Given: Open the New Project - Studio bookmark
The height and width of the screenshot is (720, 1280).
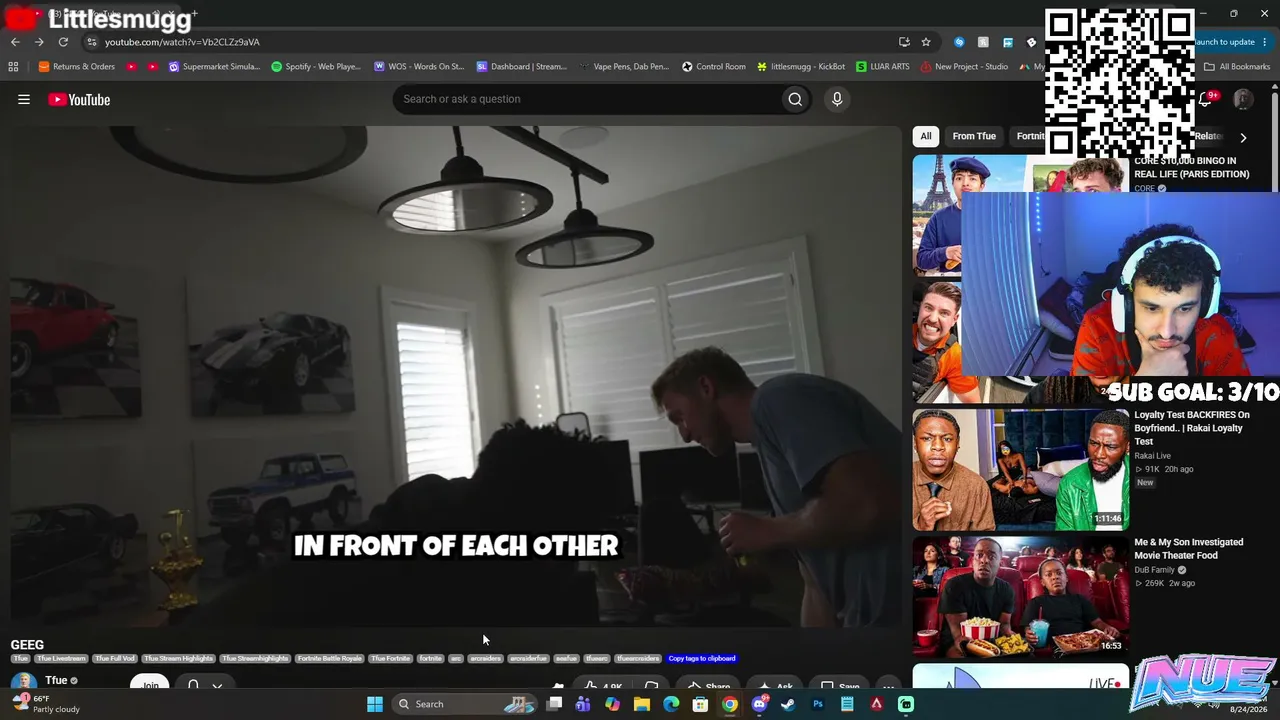Looking at the screenshot, I should point(964,67).
